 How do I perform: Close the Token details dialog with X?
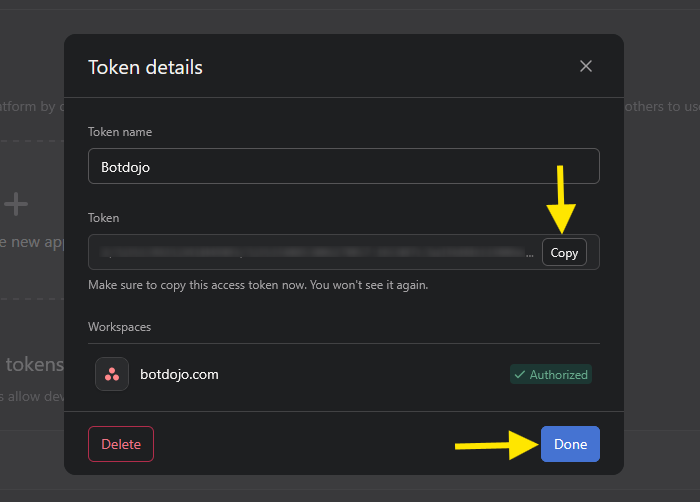tap(586, 66)
